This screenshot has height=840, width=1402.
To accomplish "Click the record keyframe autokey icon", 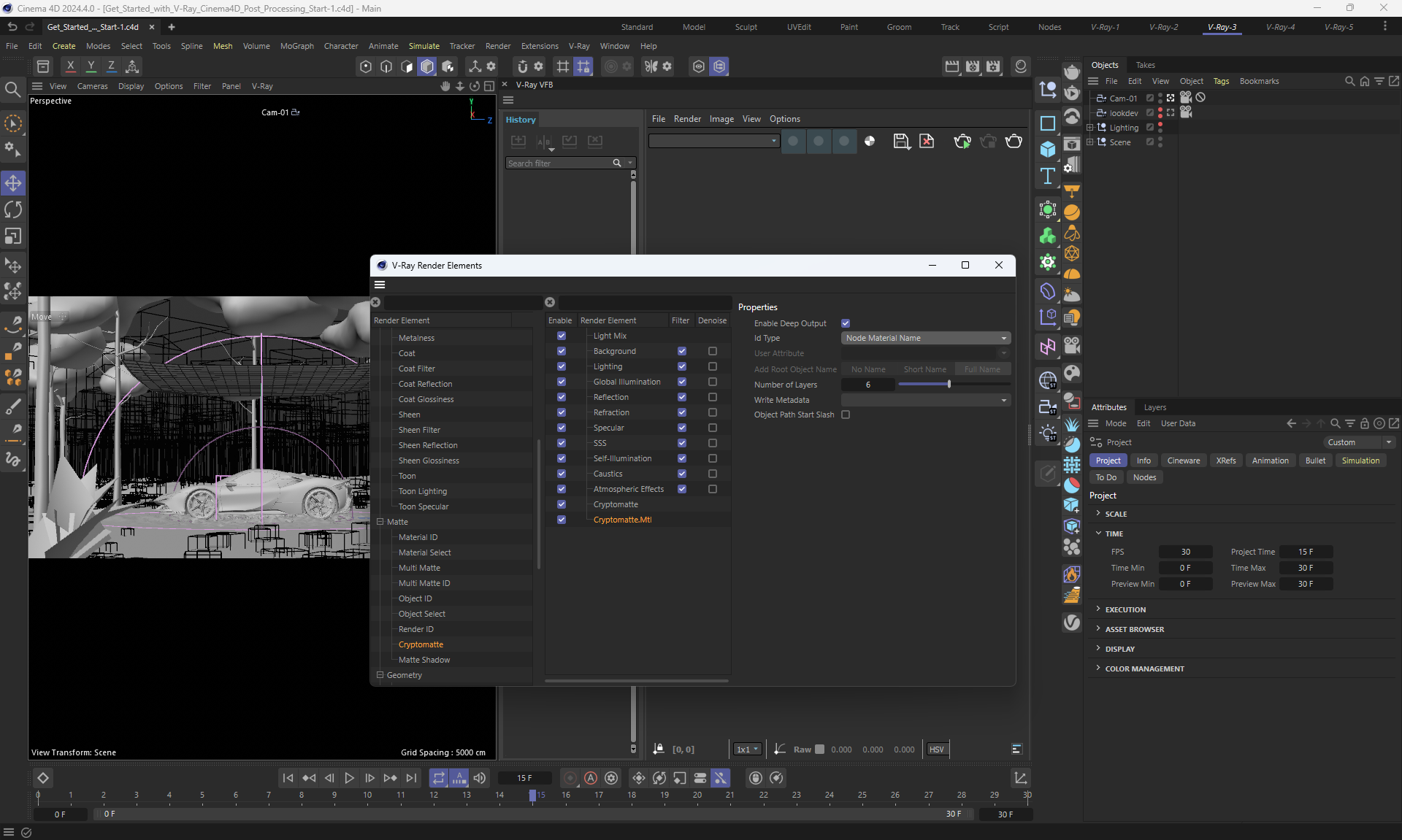I will (x=591, y=778).
